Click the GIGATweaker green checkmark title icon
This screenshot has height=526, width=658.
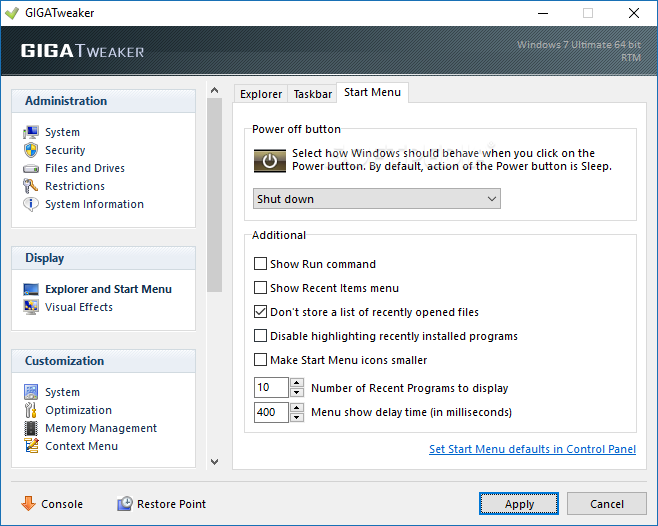click(12, 13)
